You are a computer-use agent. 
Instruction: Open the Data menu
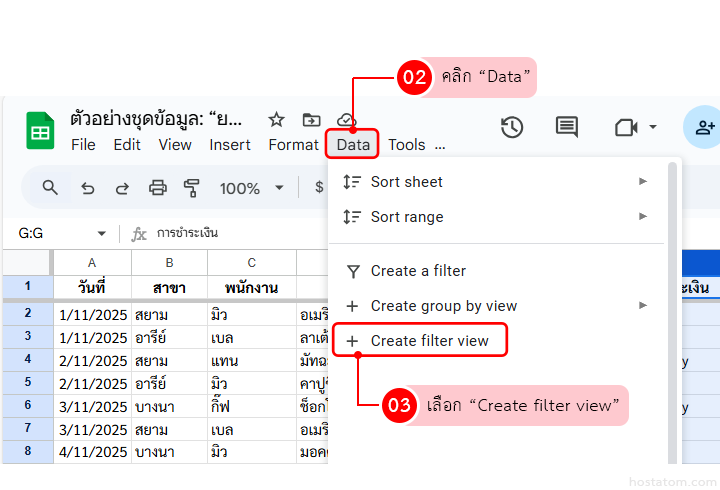pyautogui.click(x=353, y=145)
